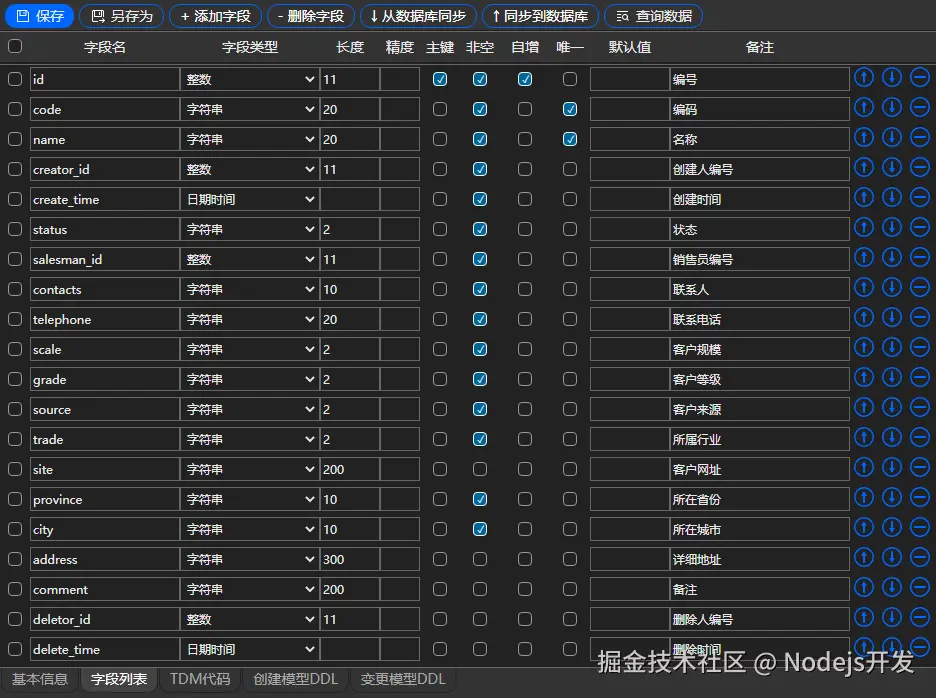This screenshot has width=936, height=698.
Task: Move the address field up
Action: [x=863, y=558]
